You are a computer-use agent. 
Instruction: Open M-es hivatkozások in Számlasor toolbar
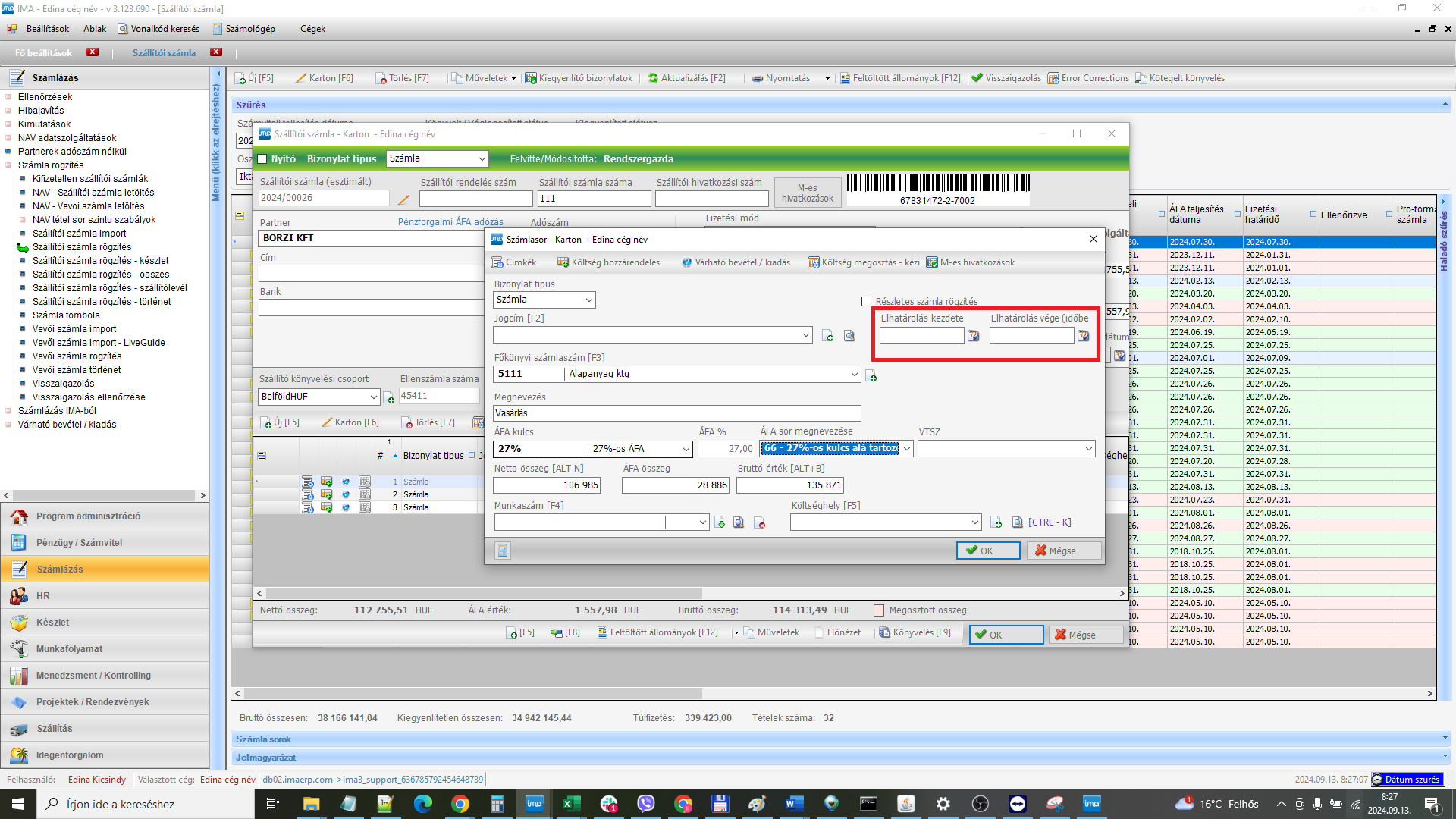pos(970,262)
